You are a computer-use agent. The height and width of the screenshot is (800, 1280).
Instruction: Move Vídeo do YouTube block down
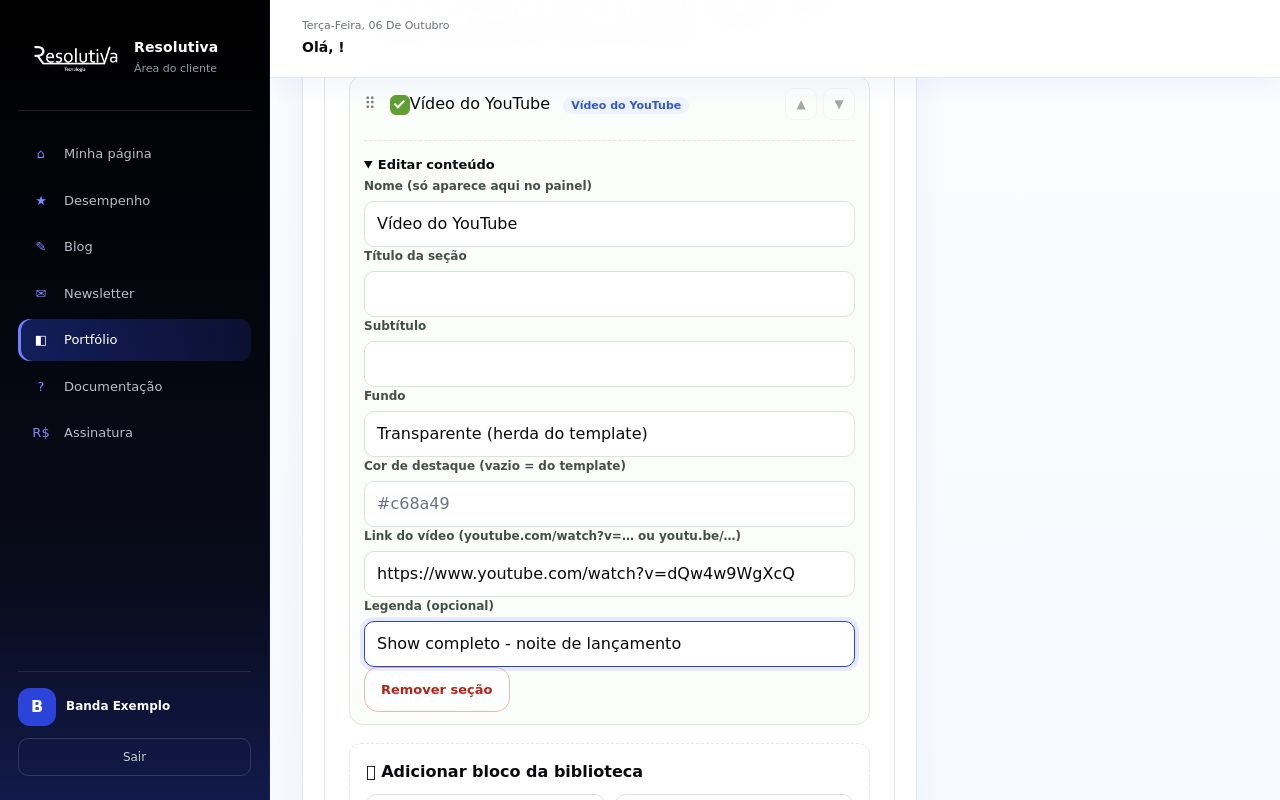[839, 104]
